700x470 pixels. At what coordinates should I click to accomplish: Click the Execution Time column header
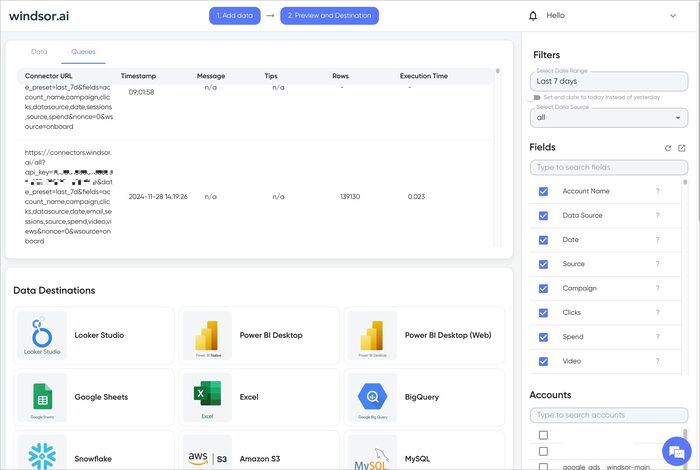pos(424,76)
